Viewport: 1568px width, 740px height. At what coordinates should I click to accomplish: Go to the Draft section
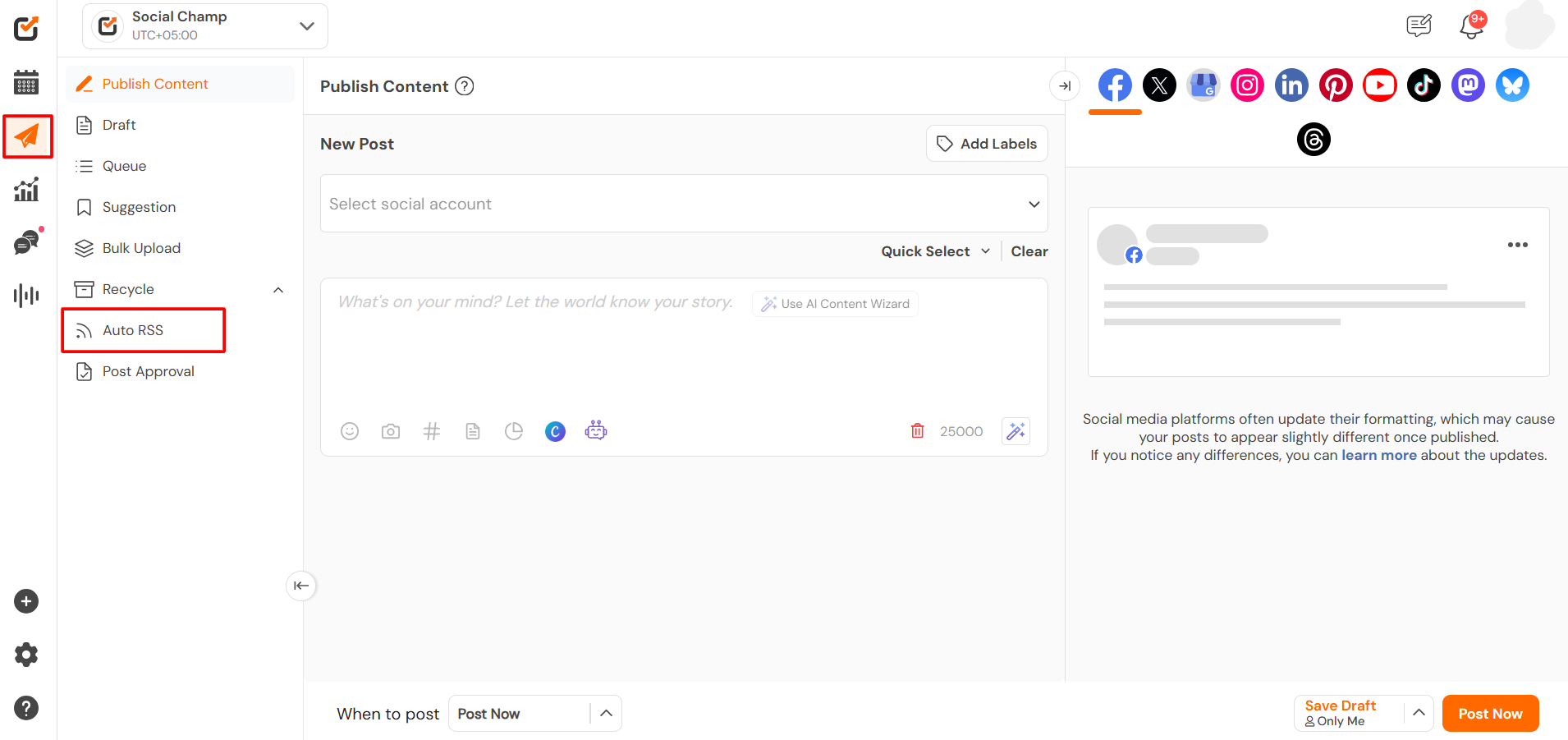tap(119, 125)
